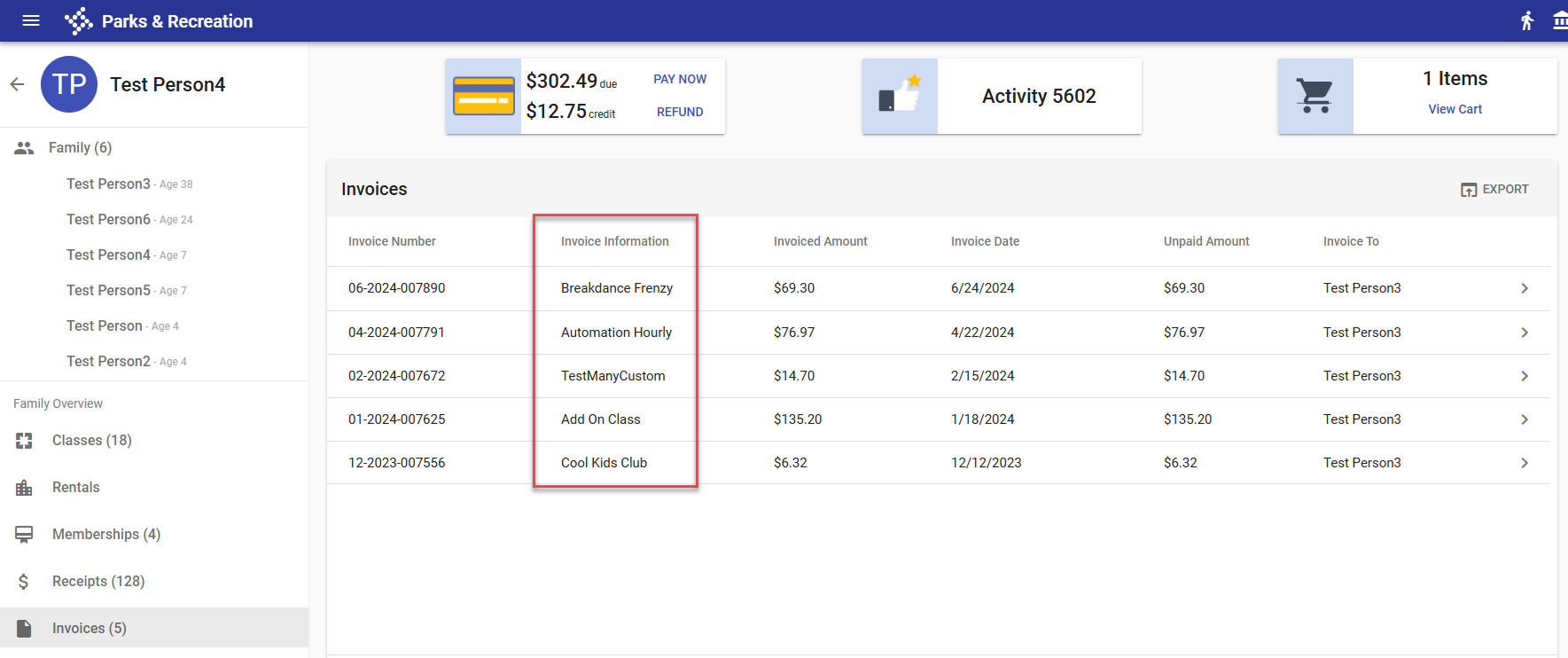The width and height of the screenshot is (1568, 658).
Task: Open chevron for Automation Hourly invoice
Action: tap(1525, 333)
